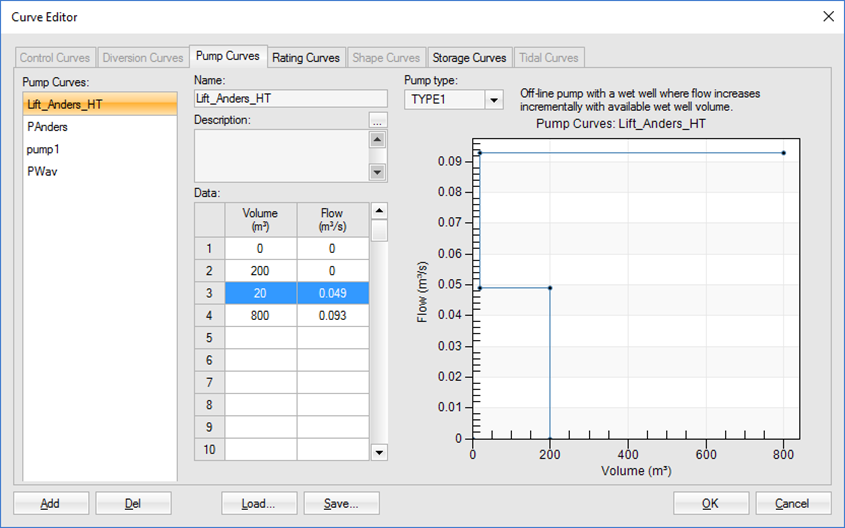Open the Rating Curves tab
Viewport: 845px width, 528px height.
point(306,58)
